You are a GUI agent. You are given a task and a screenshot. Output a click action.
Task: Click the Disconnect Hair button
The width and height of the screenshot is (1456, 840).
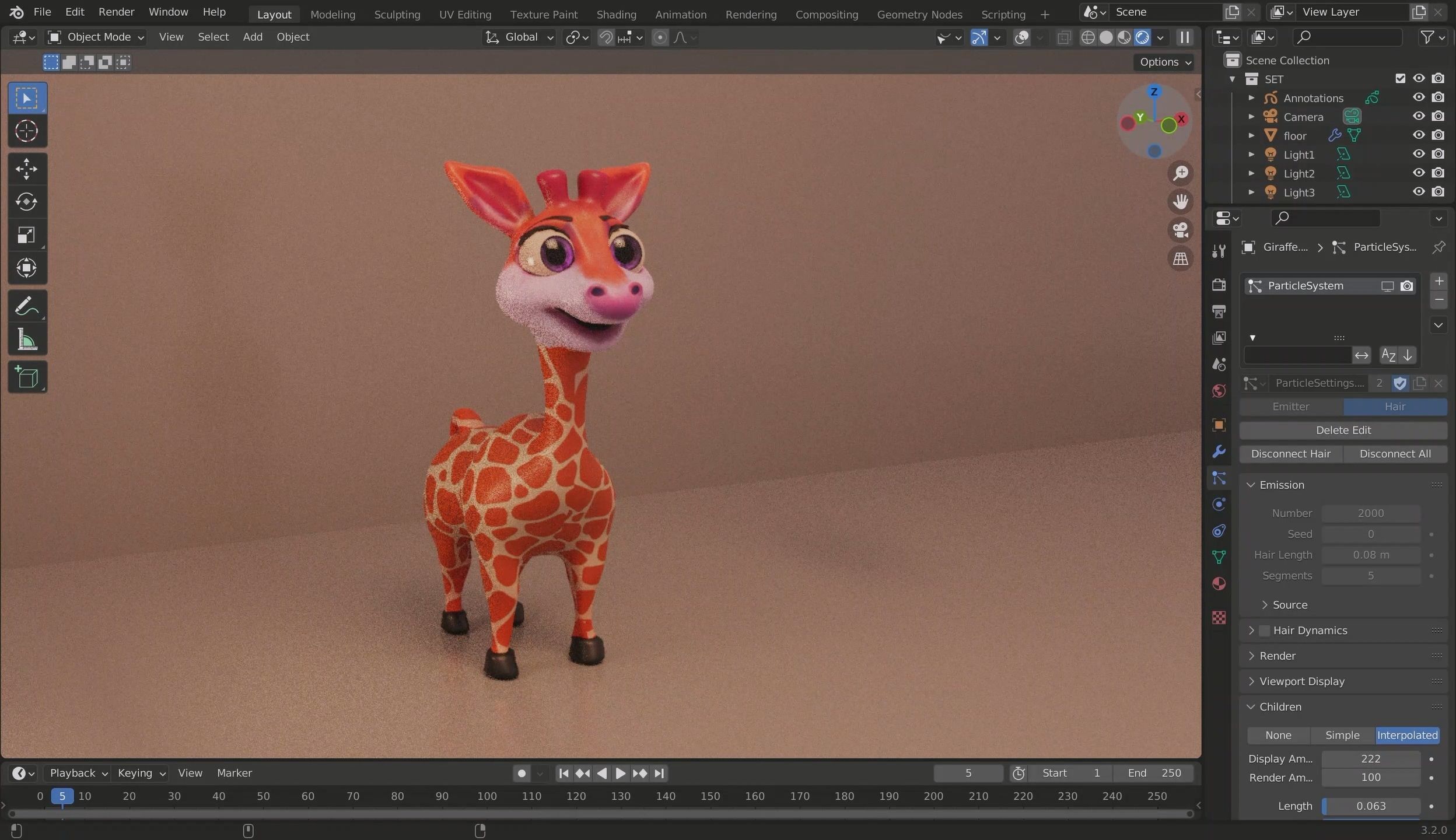coord(1291,454)
